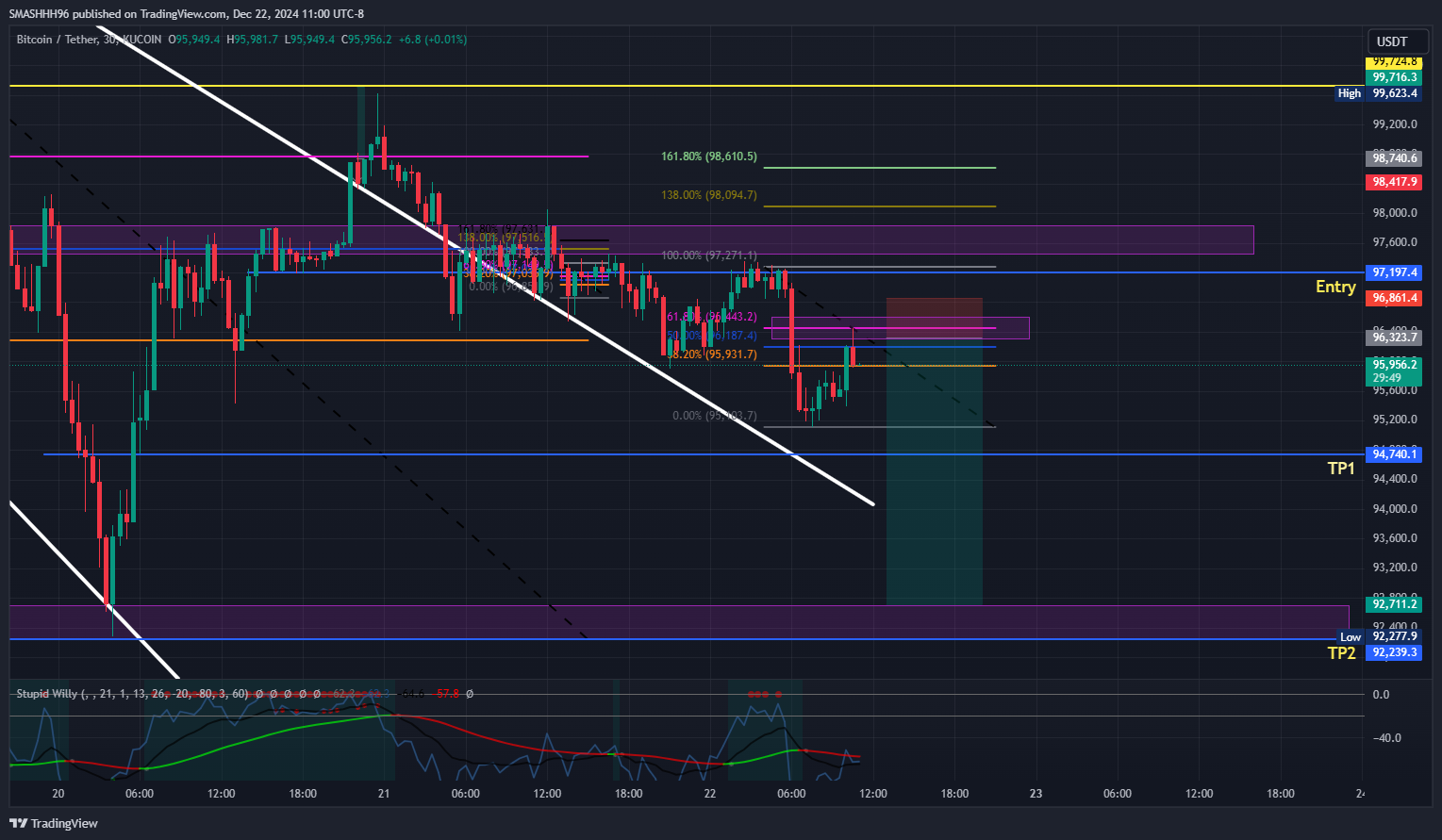Select the Entry text label
This screenshot has height=840, width=1442.
coord(1335,287)
